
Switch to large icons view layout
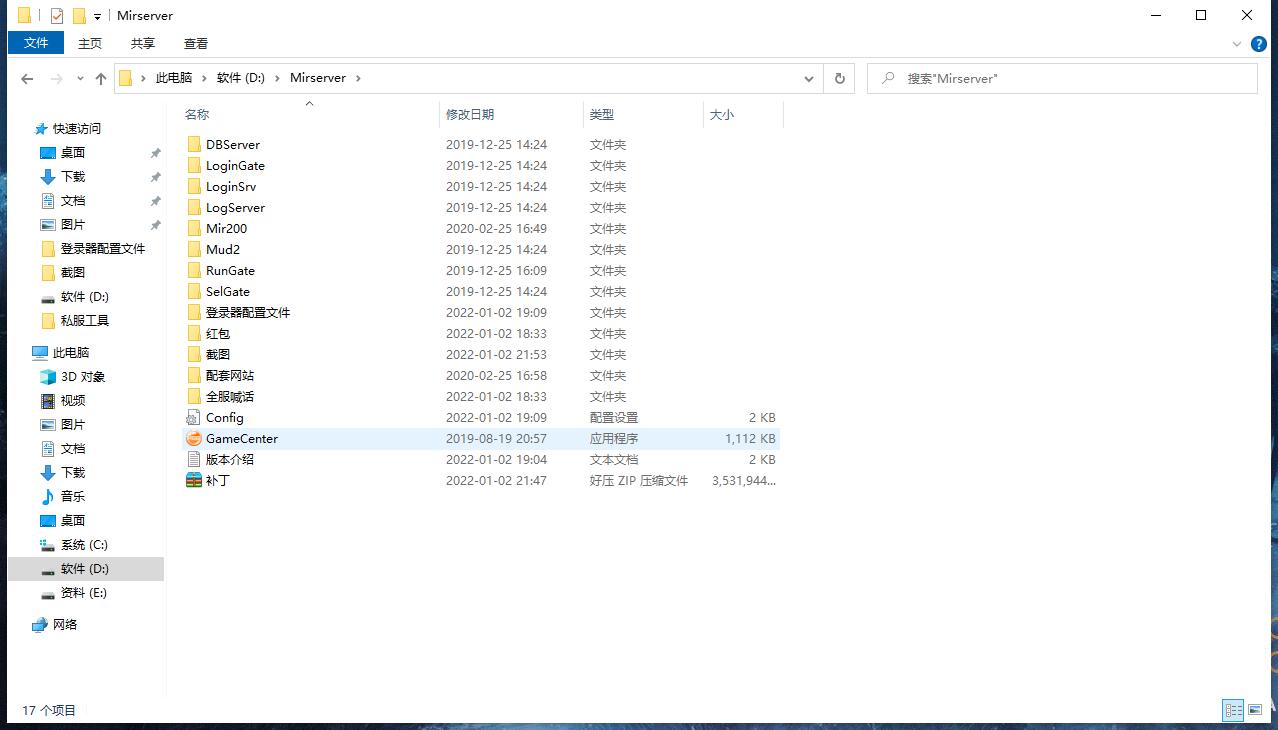point(1255,710)
